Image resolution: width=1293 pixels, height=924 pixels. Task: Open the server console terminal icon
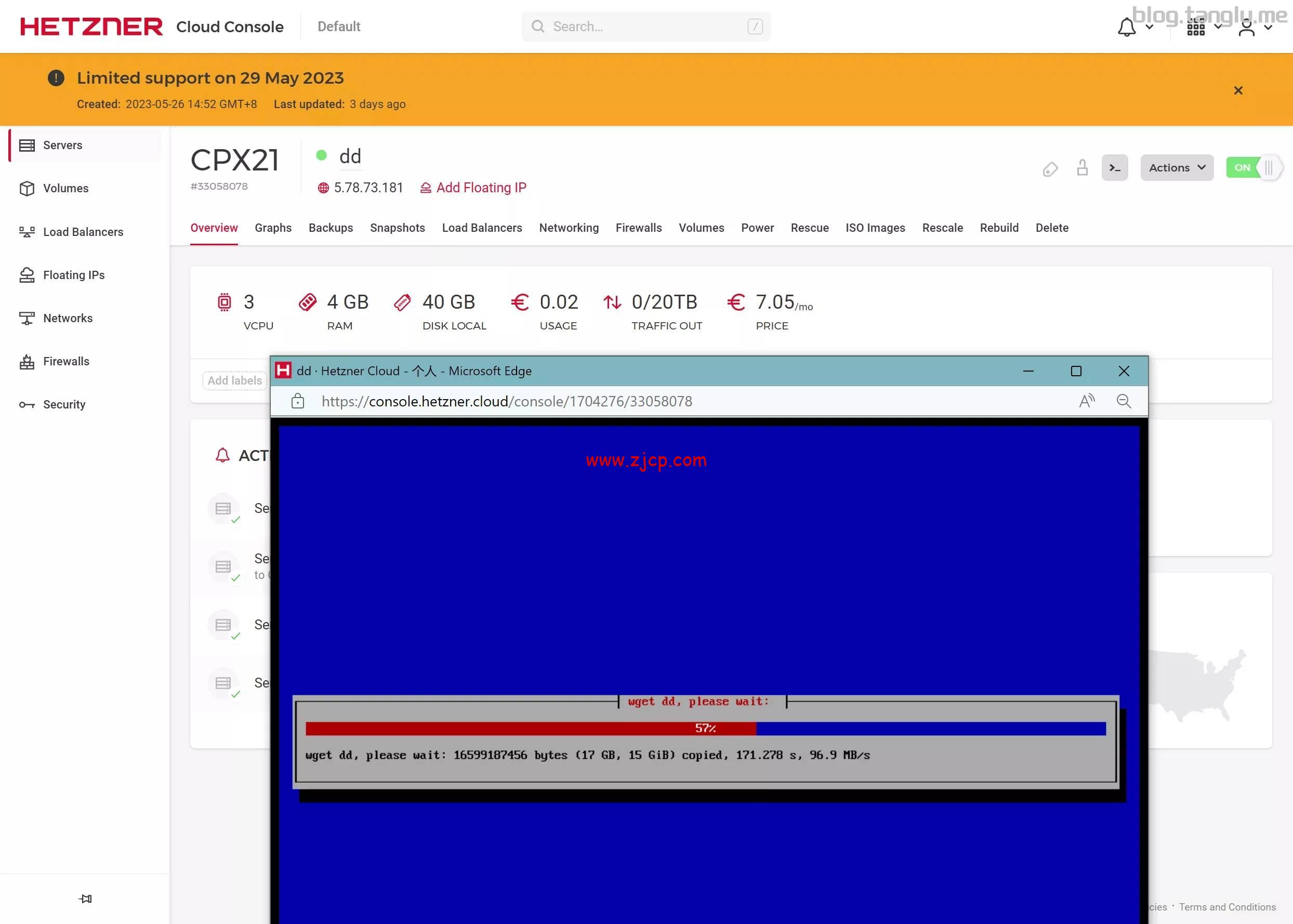coord(1114,168)
